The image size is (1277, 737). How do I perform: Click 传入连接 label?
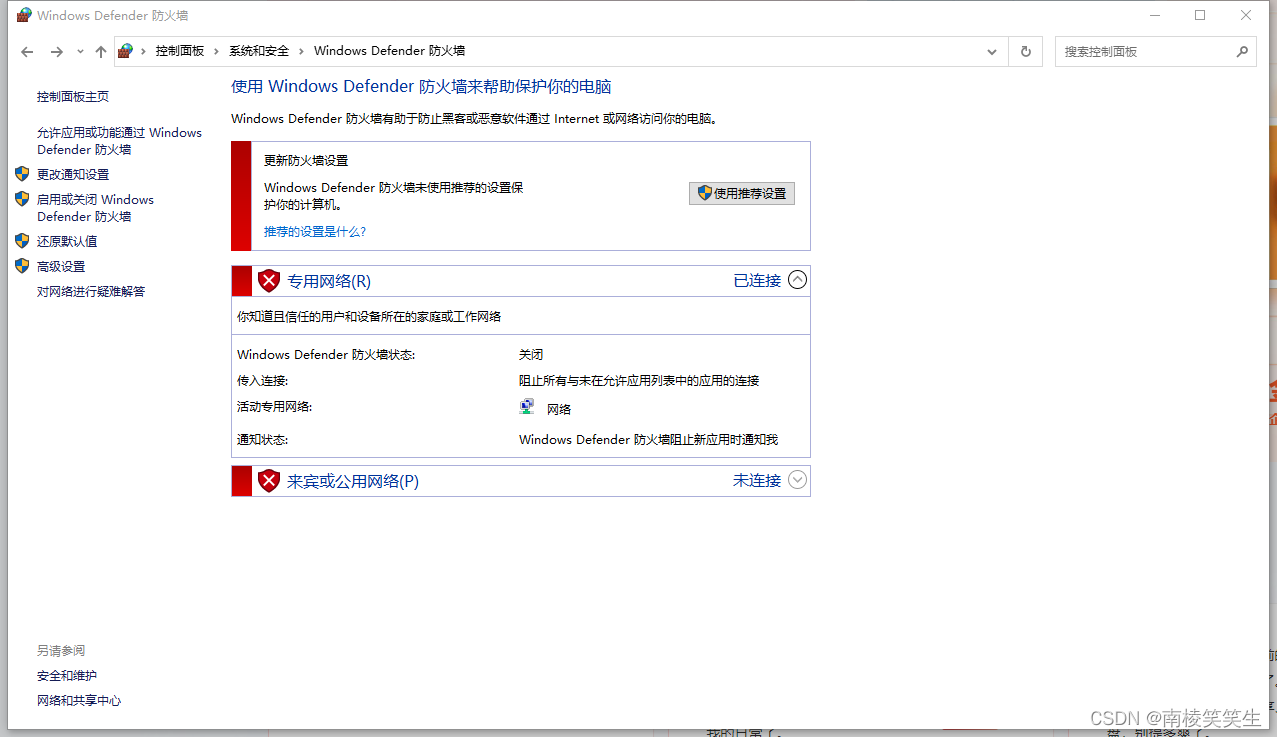pyautogui.click(x=262, y=381)
